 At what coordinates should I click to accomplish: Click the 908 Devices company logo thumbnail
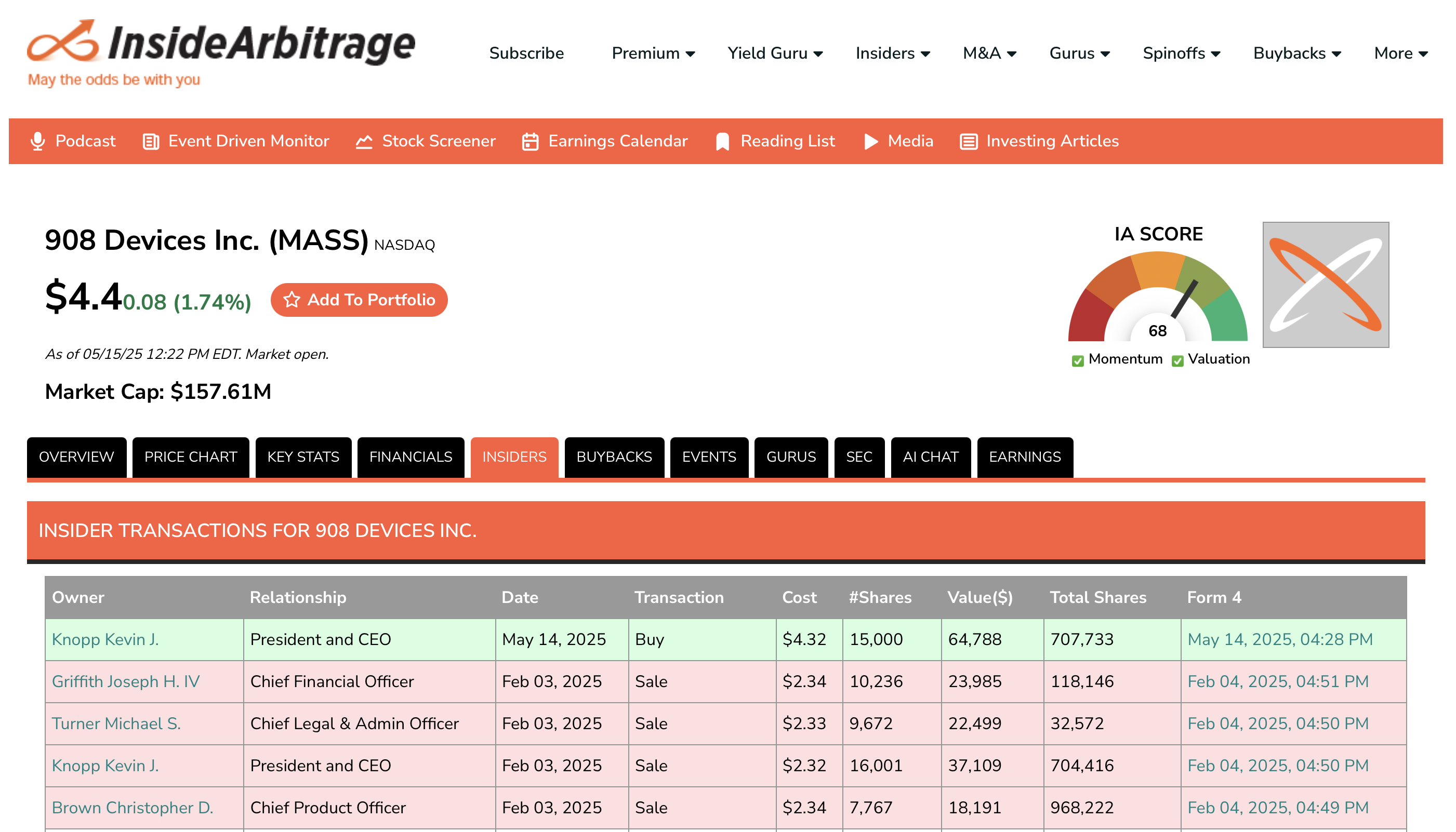tap(1326, 285)
